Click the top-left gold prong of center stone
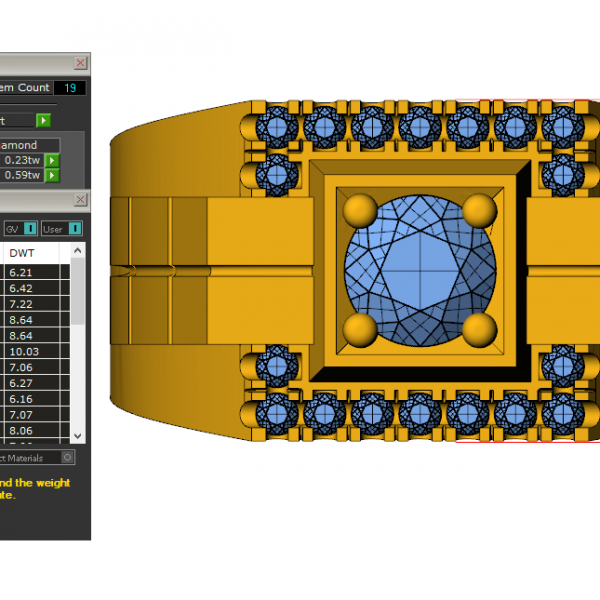The height and width of the screenshot is (600, 600). (361, 211)
